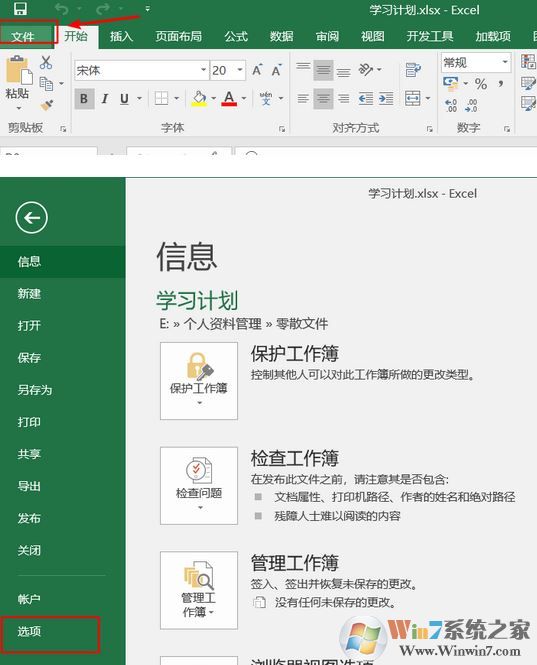This screenshot has width=537, height=665.
Task: Click the accounting number format icon
Action: pos(450,84)
